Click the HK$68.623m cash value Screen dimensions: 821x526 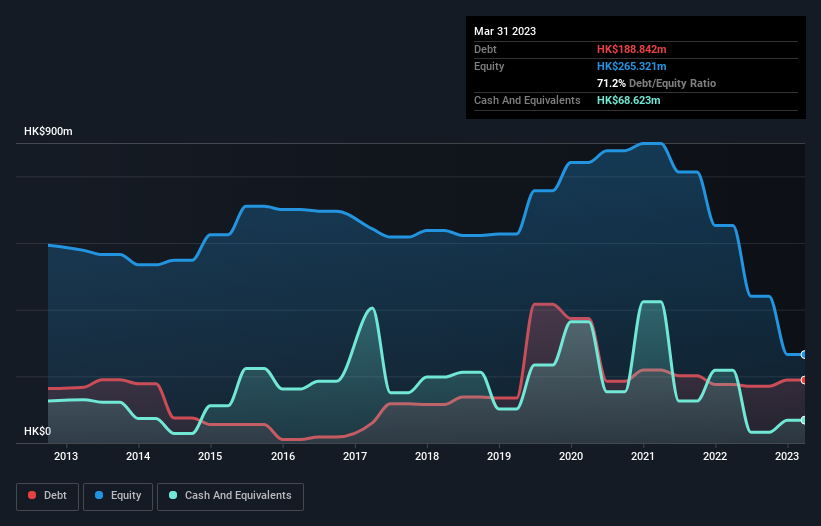point(628,100)
